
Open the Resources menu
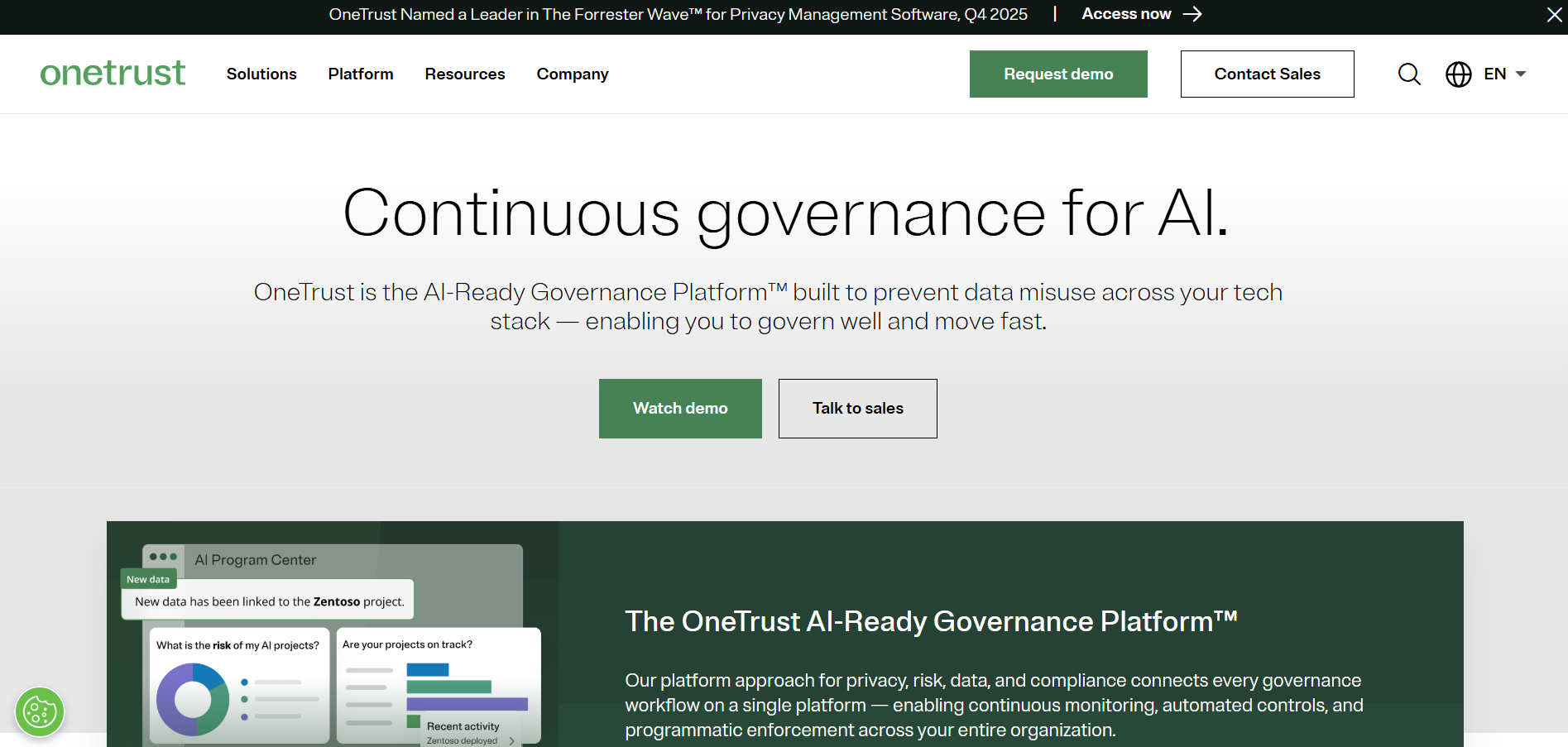465,74
